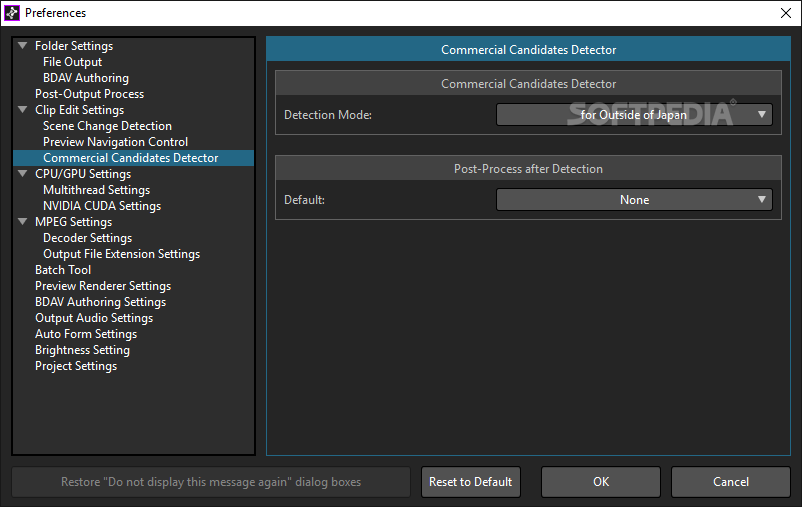The image size is (802, 507).
Task: Select NVIDIA CUDA Settings
Action: coord(102,206)
